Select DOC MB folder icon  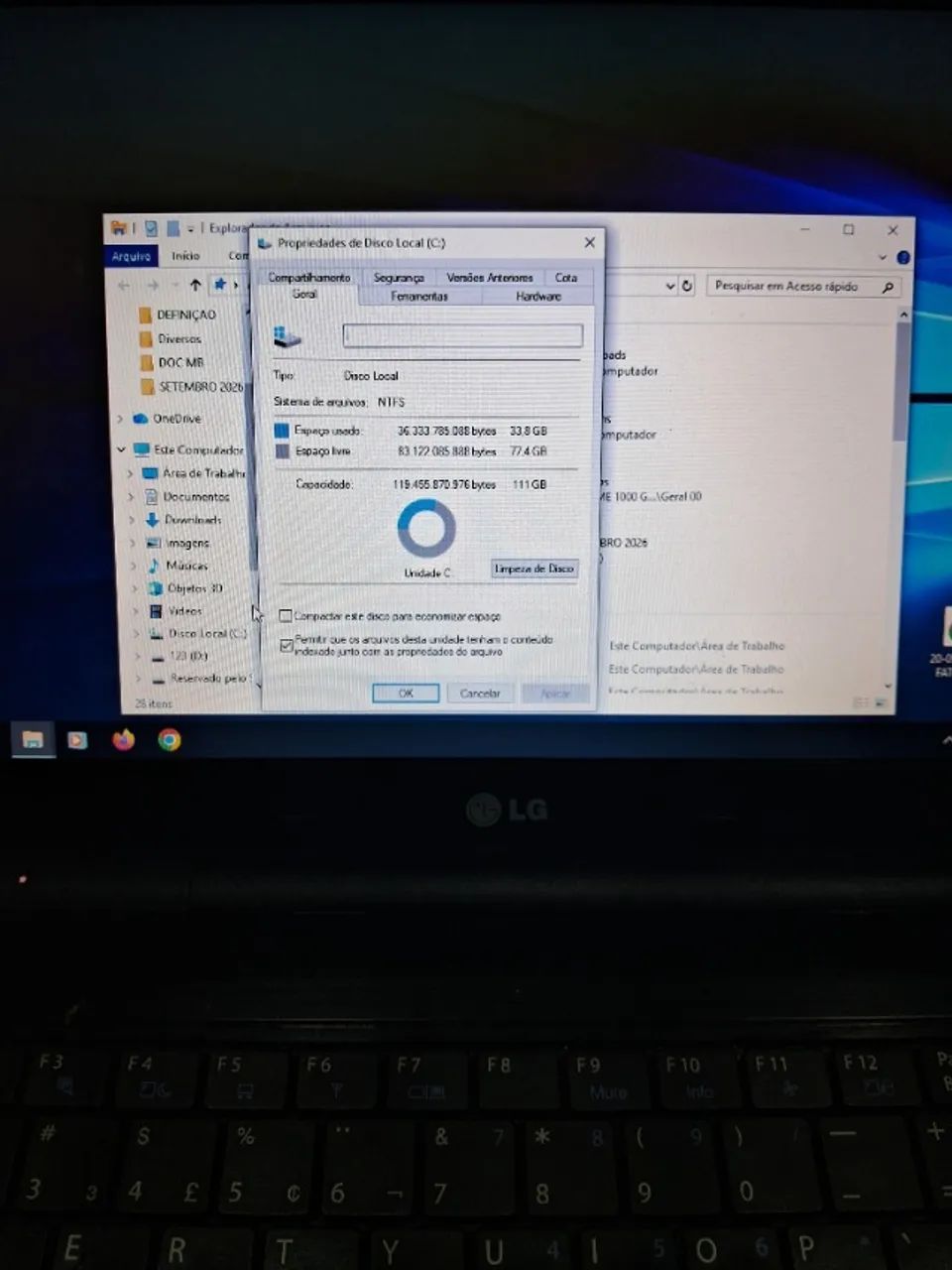pos(148,362)
